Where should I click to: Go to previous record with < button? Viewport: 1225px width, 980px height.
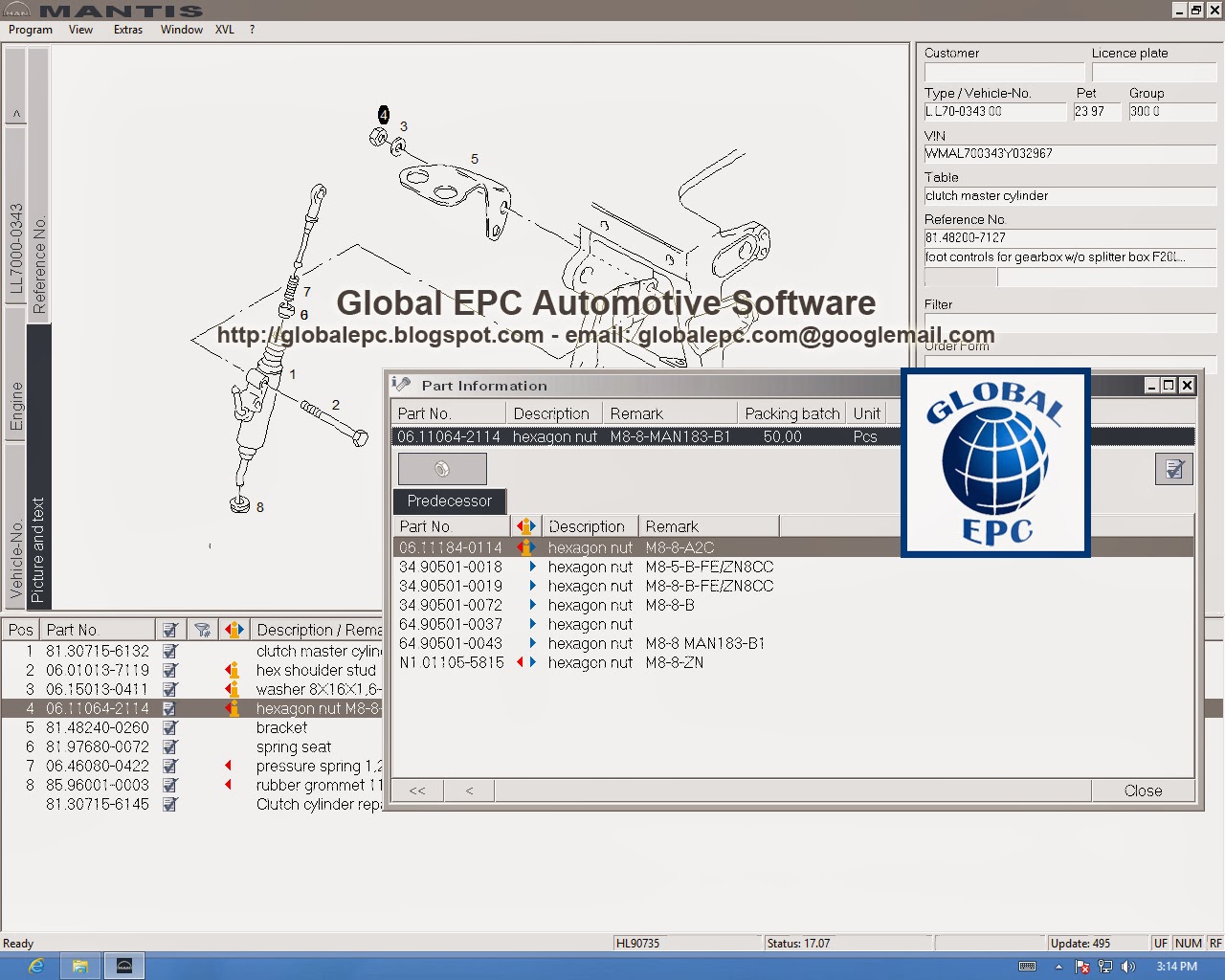(x=469, y=791)
